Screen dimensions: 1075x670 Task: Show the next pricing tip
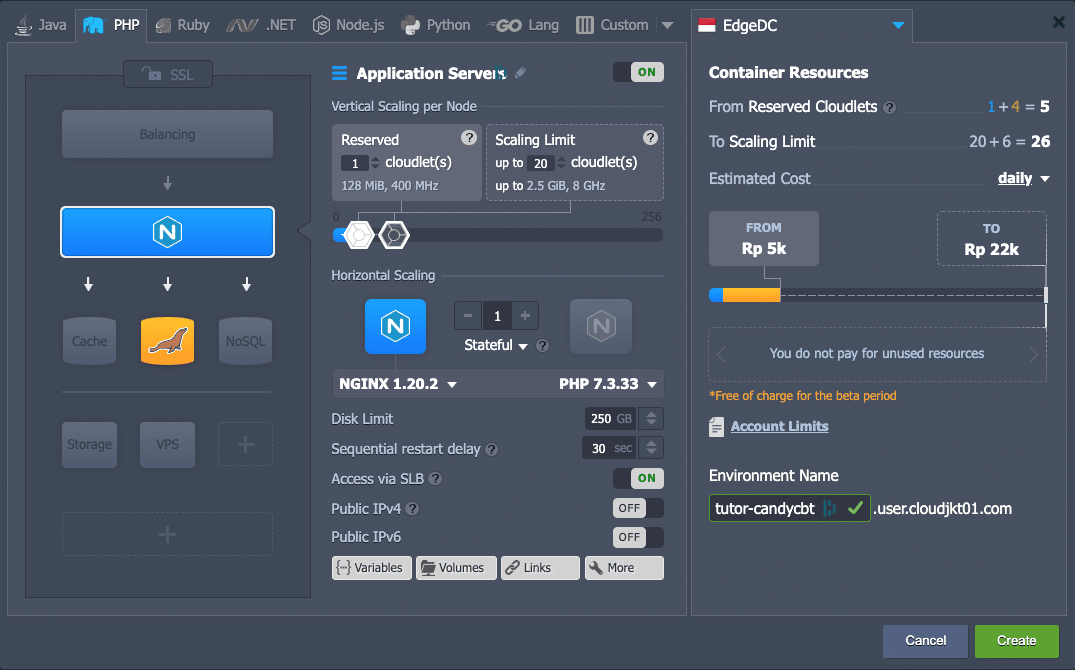point(1033,355)
